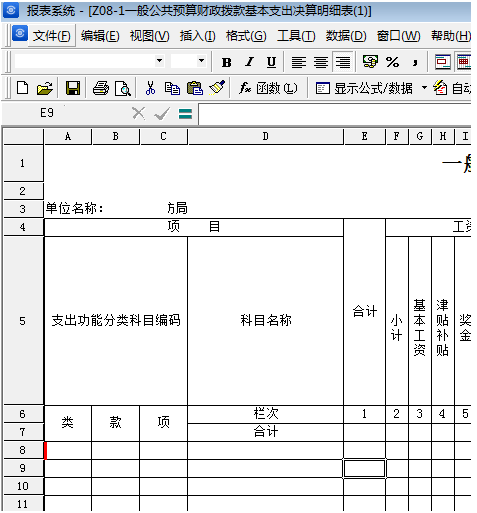Image resolution: width=477 pixels, height=513 pixels.
Task: Select column E header
Action: (364, 137)
